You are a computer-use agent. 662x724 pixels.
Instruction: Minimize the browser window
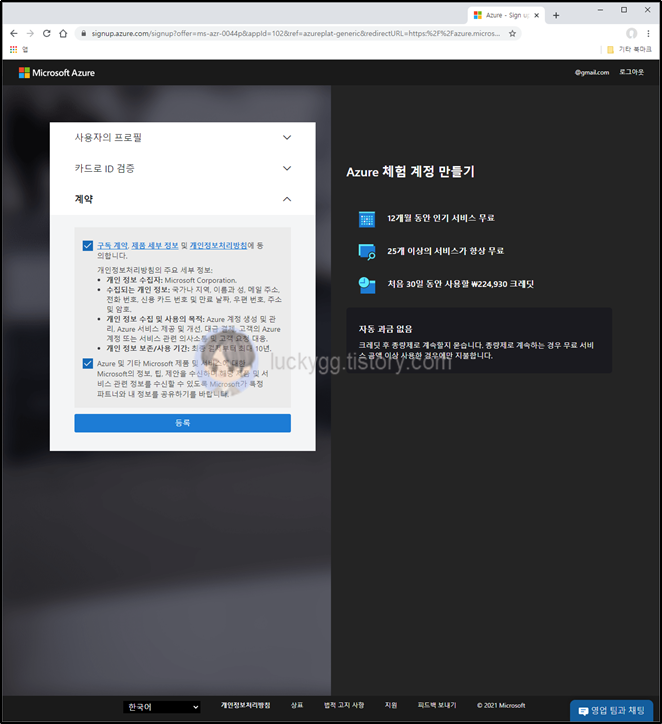click(600, 10)
